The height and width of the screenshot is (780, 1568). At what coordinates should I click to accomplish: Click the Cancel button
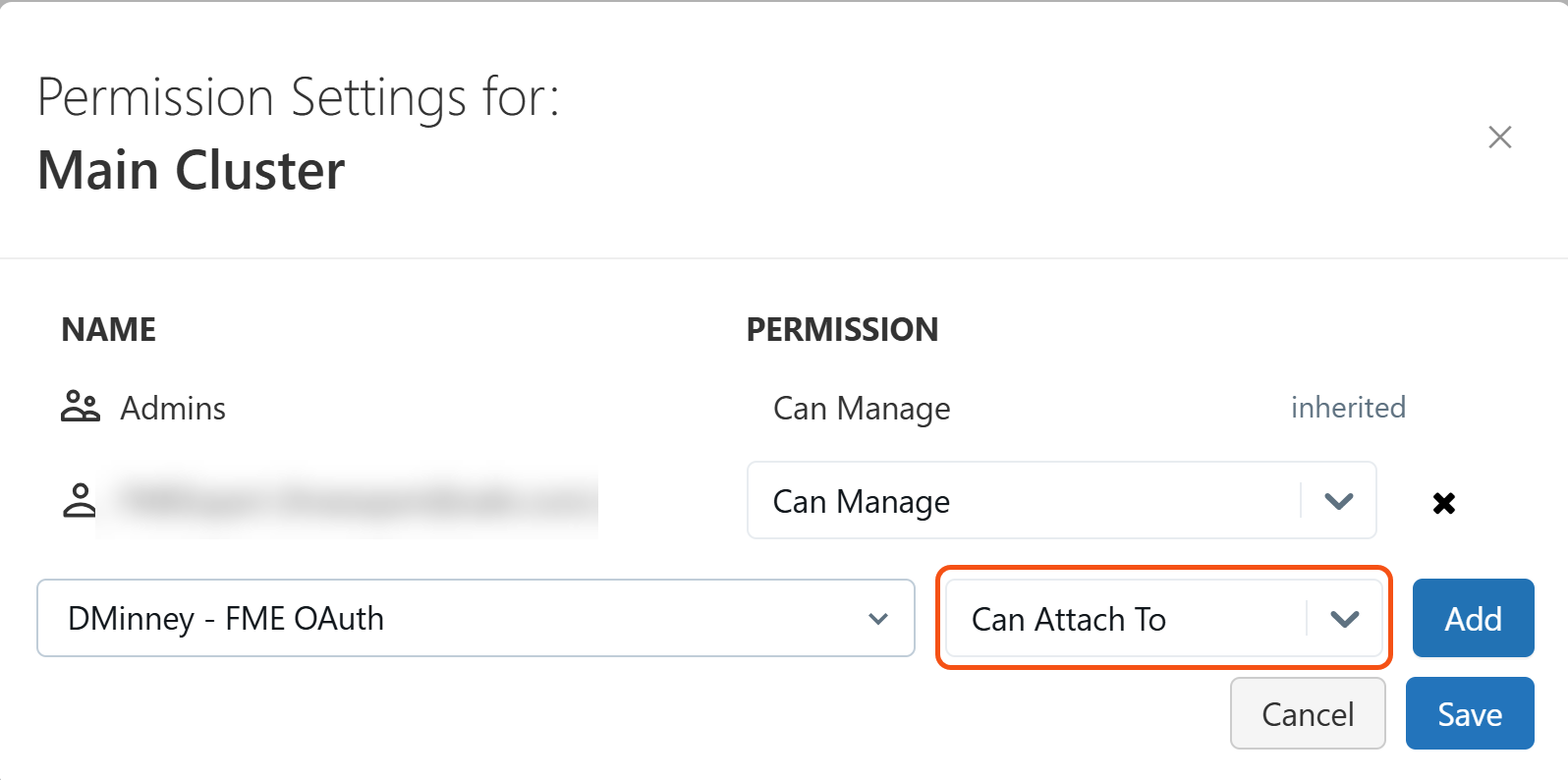pyautogui.click(x=1308, y=713)
